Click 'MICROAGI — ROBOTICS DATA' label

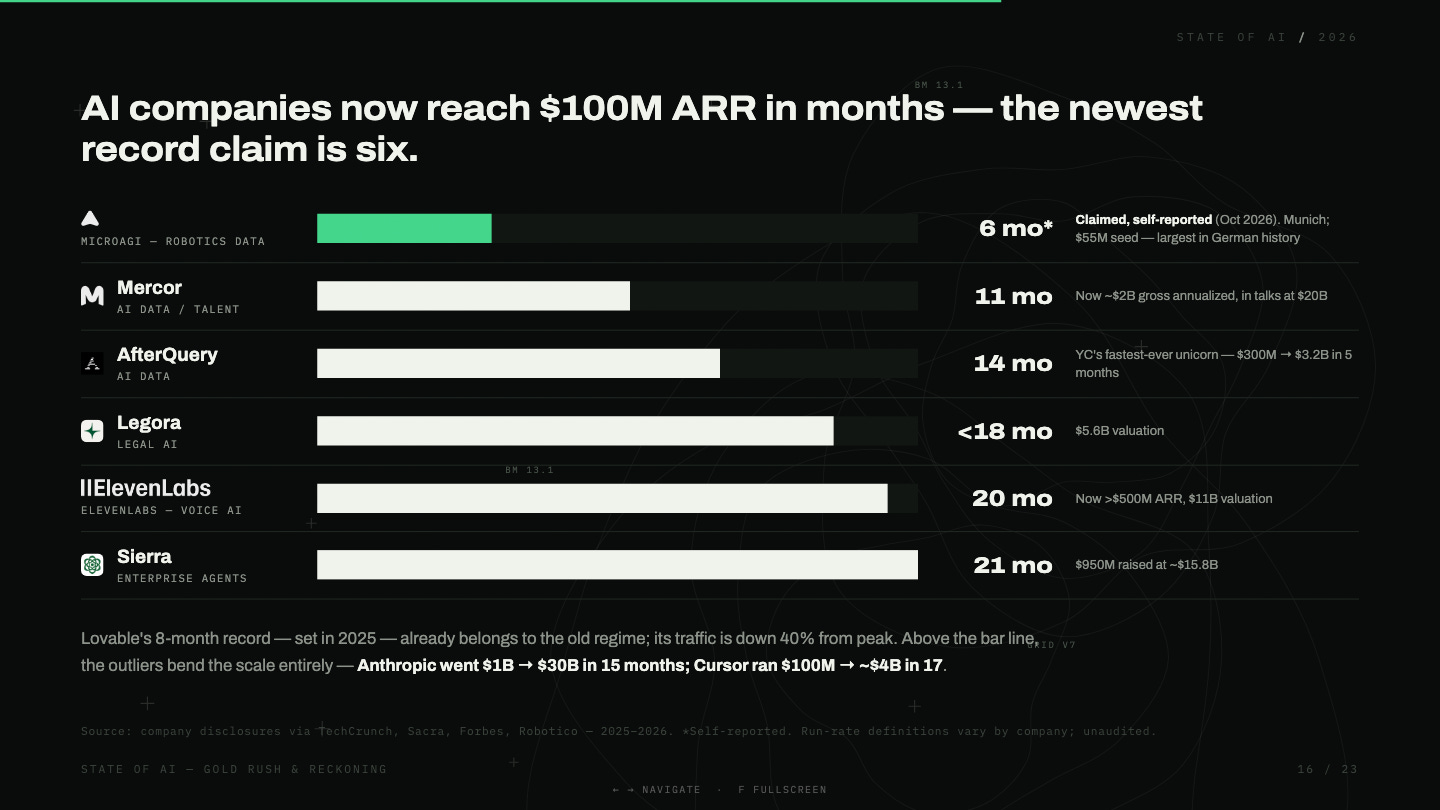click(173, 241)
